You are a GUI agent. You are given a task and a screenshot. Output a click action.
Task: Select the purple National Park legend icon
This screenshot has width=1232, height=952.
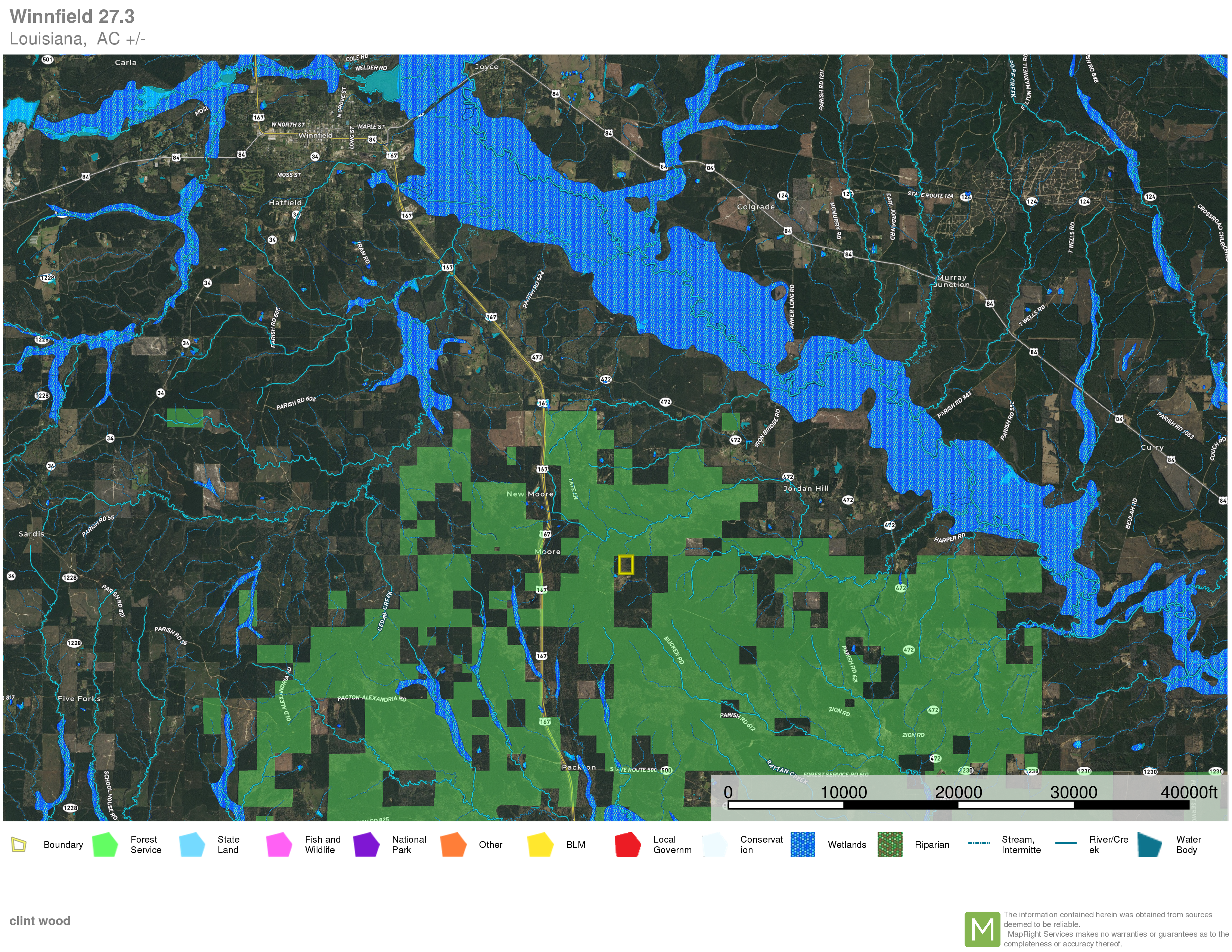coord(366,844)
